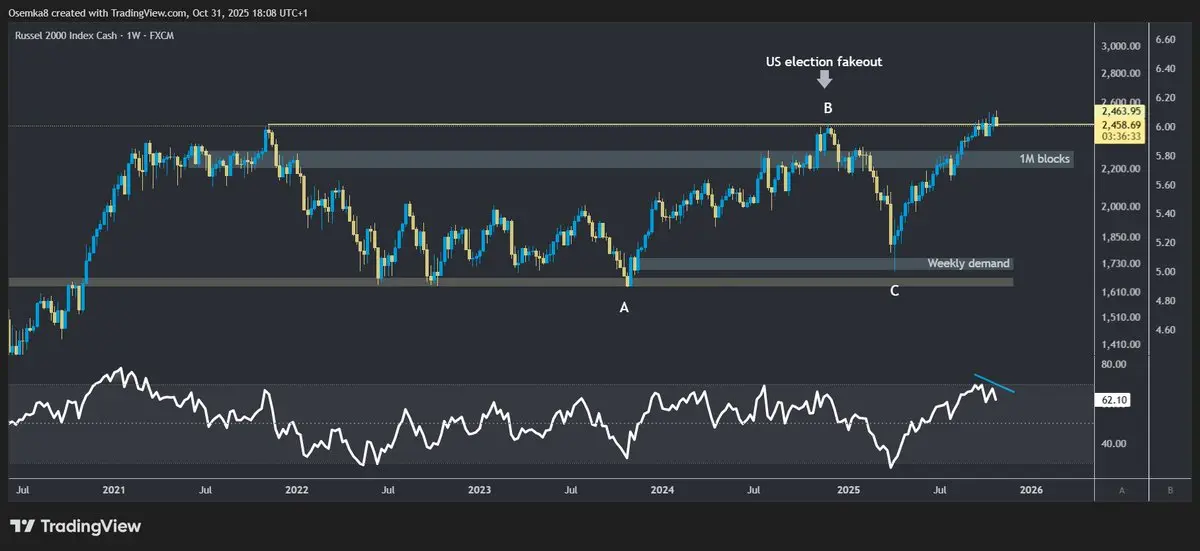
Task: Click the 1,850.00 price scale label
Action: click(1121, 238)
